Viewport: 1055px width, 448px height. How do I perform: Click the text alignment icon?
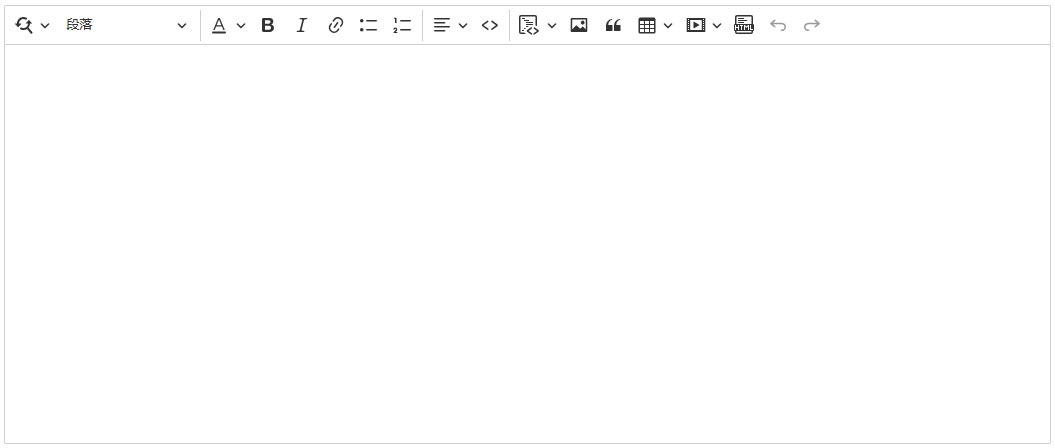pyautogui.click(x=441, y=26)
